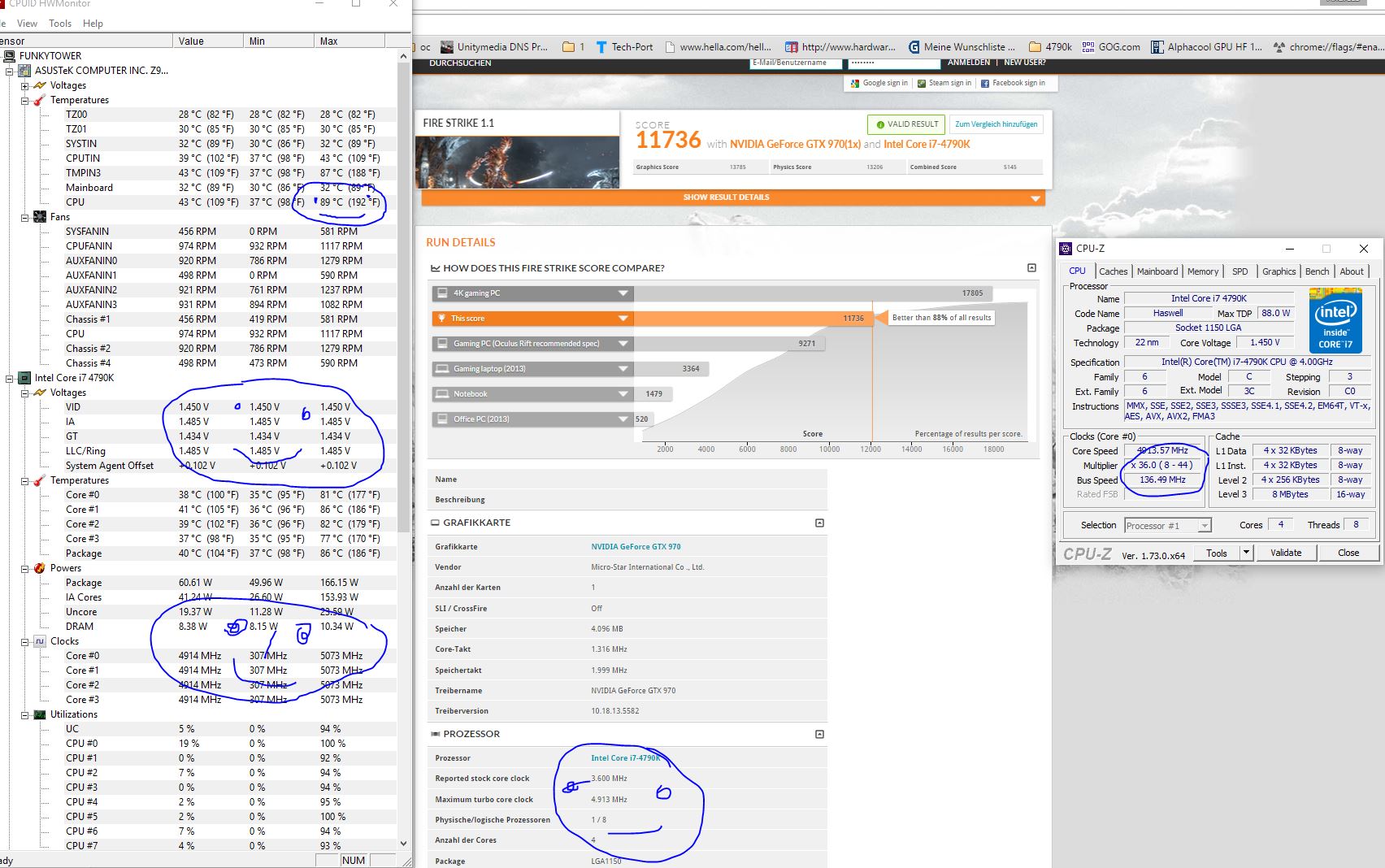Collapse the GRAFIKKARTE section
This screenshot has height=868, width=1385.
(x=819, y=523)
